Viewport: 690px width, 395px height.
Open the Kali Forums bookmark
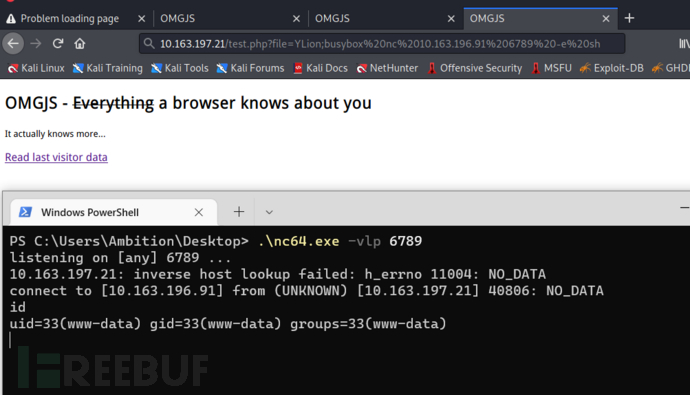tap(250, 68)
